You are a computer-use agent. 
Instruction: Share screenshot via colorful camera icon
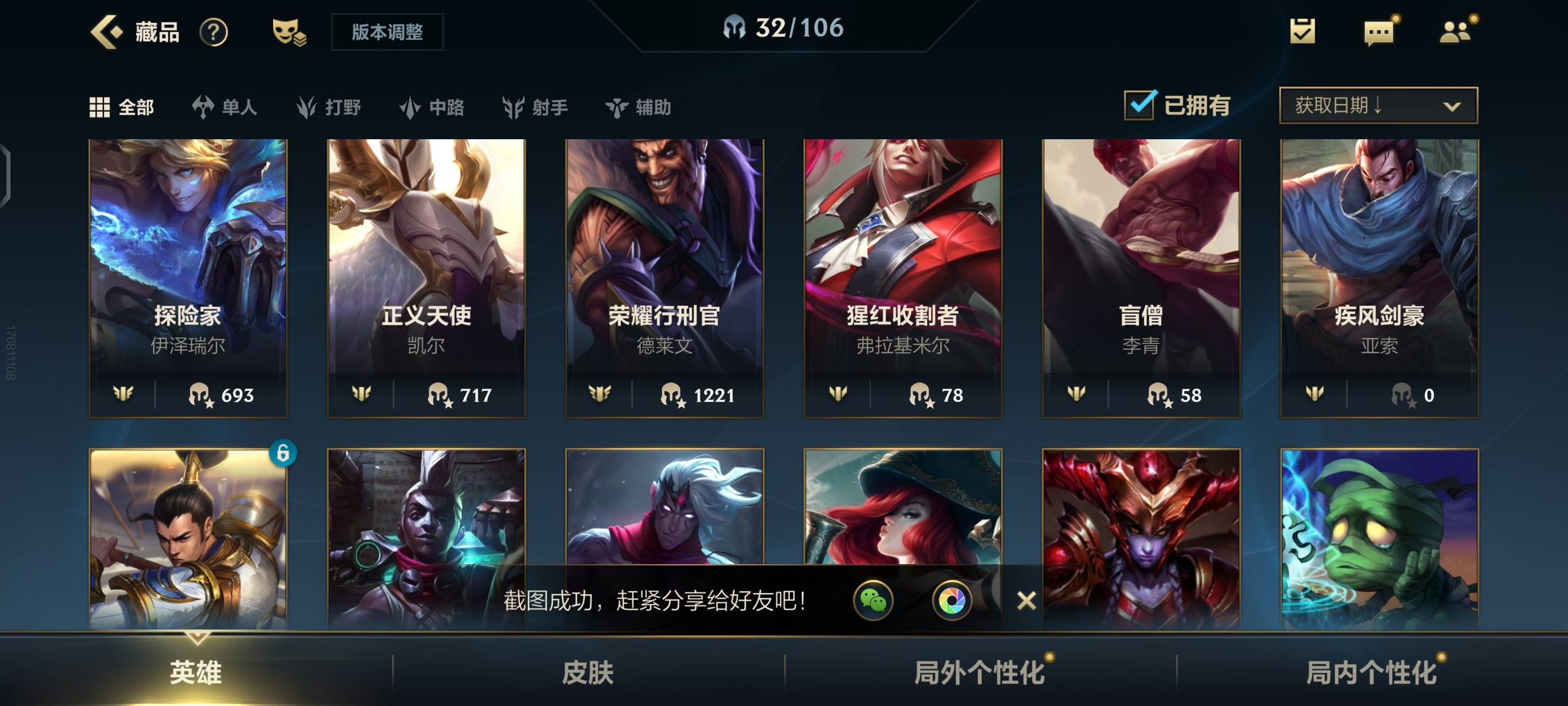952,600
